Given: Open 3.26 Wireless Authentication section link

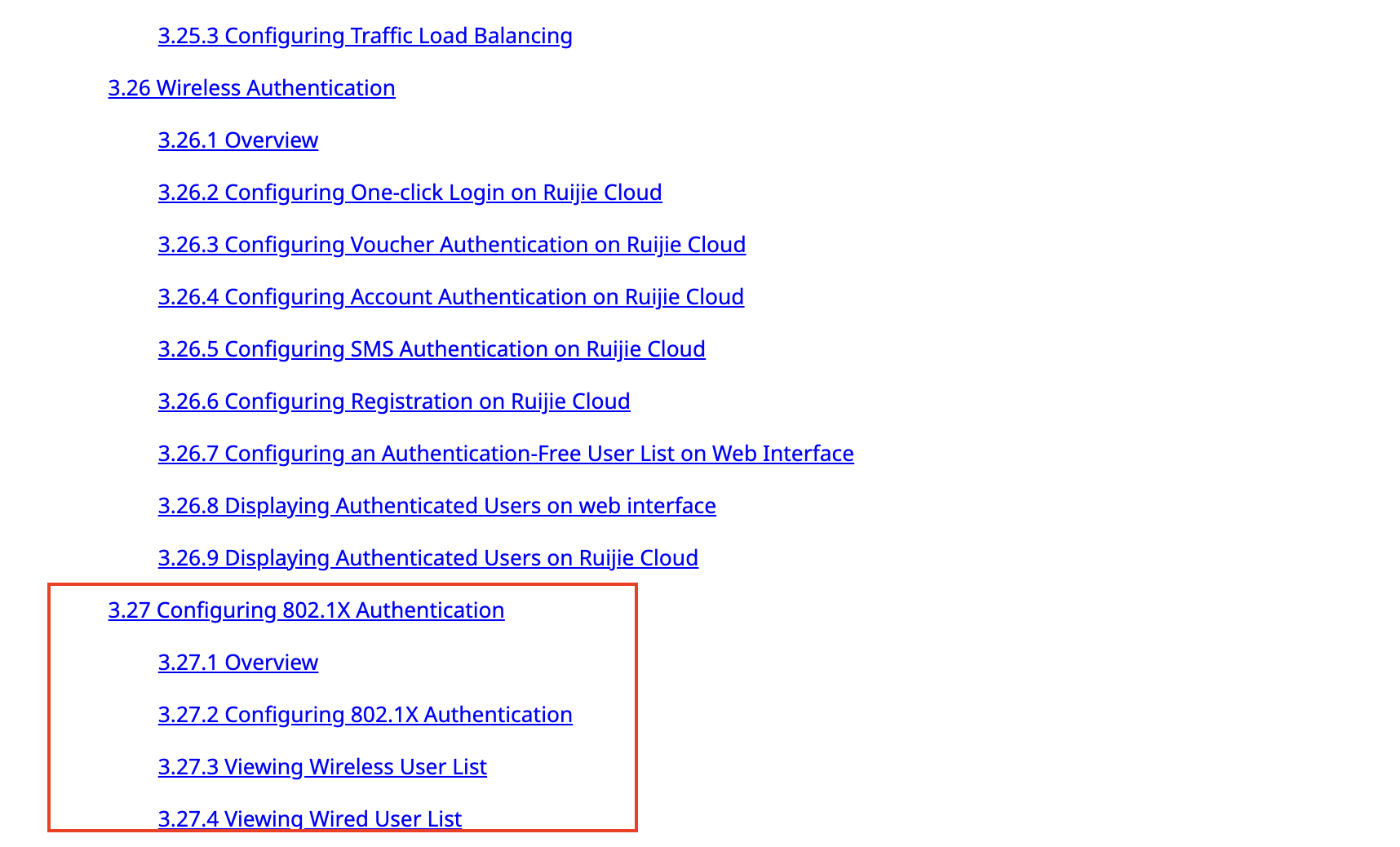Looking at the screenshot, I should click(251, 88).
